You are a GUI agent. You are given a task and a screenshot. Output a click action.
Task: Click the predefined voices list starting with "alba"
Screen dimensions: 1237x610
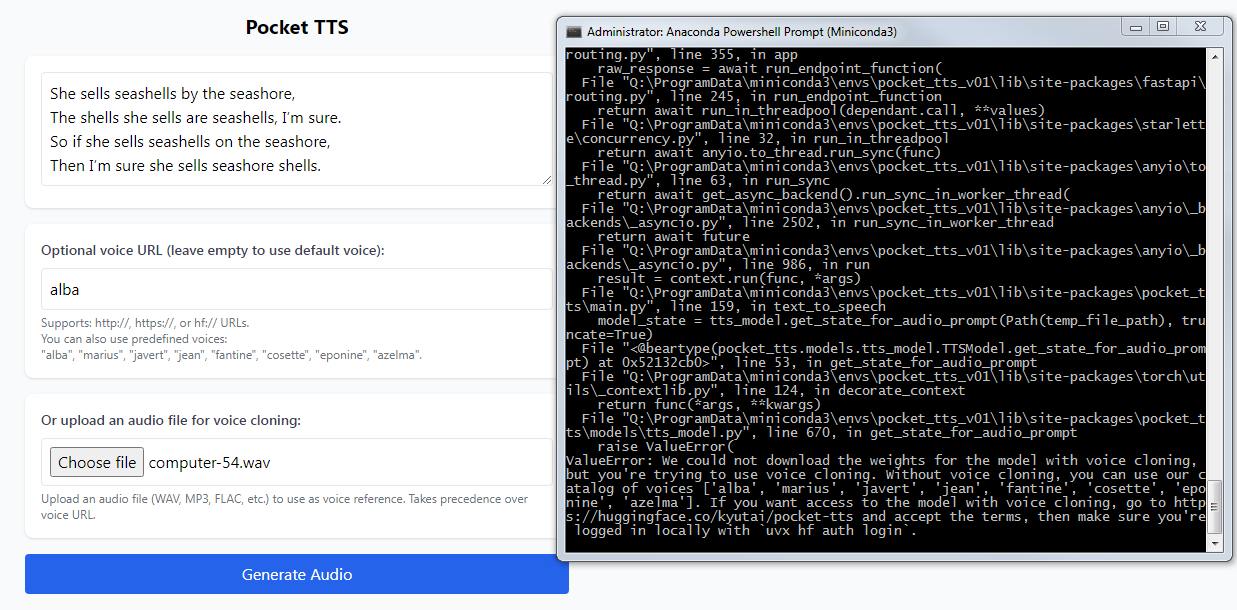click(x=231, y=355)
